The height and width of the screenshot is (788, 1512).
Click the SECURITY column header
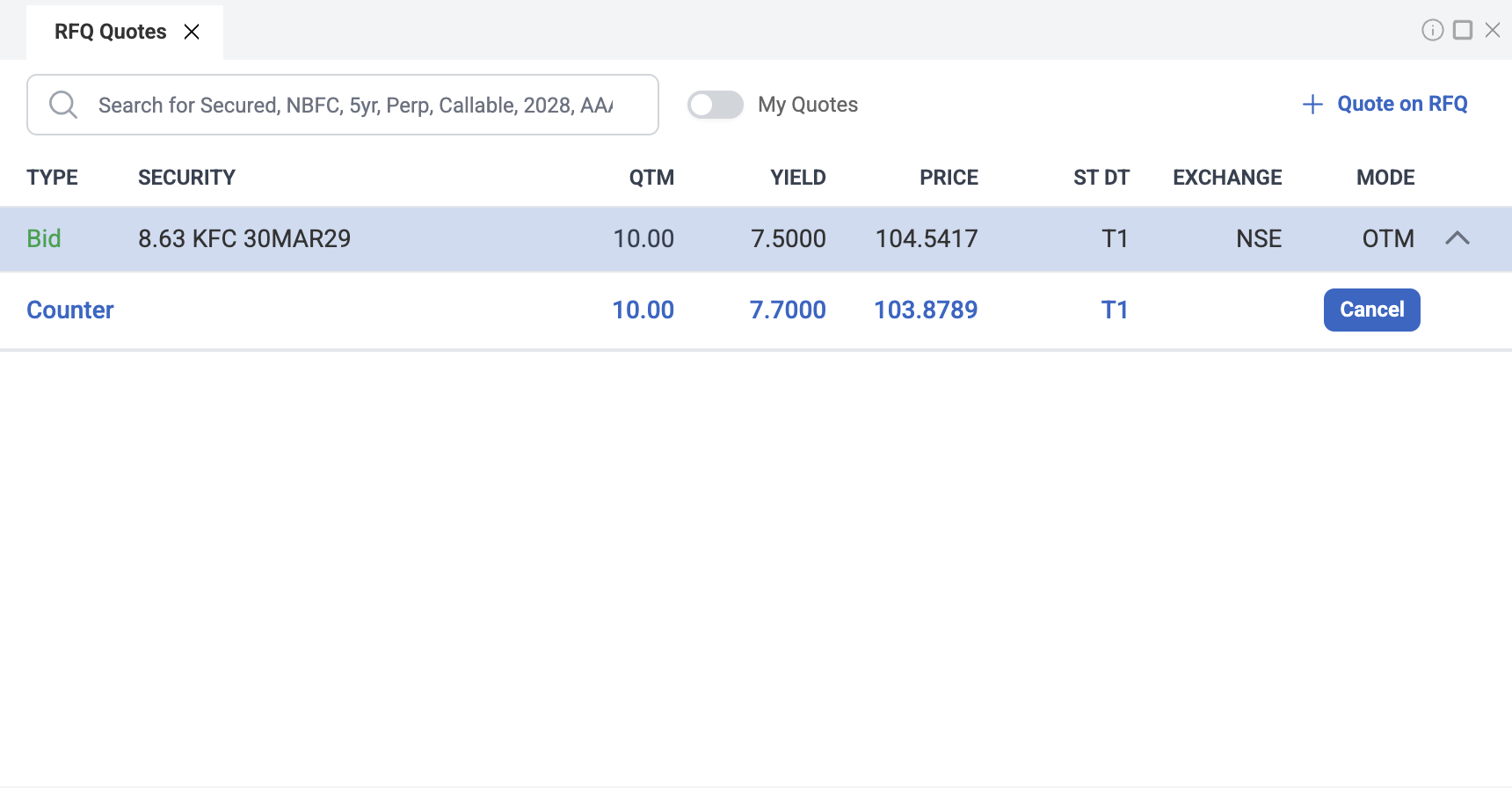(186, 178)
